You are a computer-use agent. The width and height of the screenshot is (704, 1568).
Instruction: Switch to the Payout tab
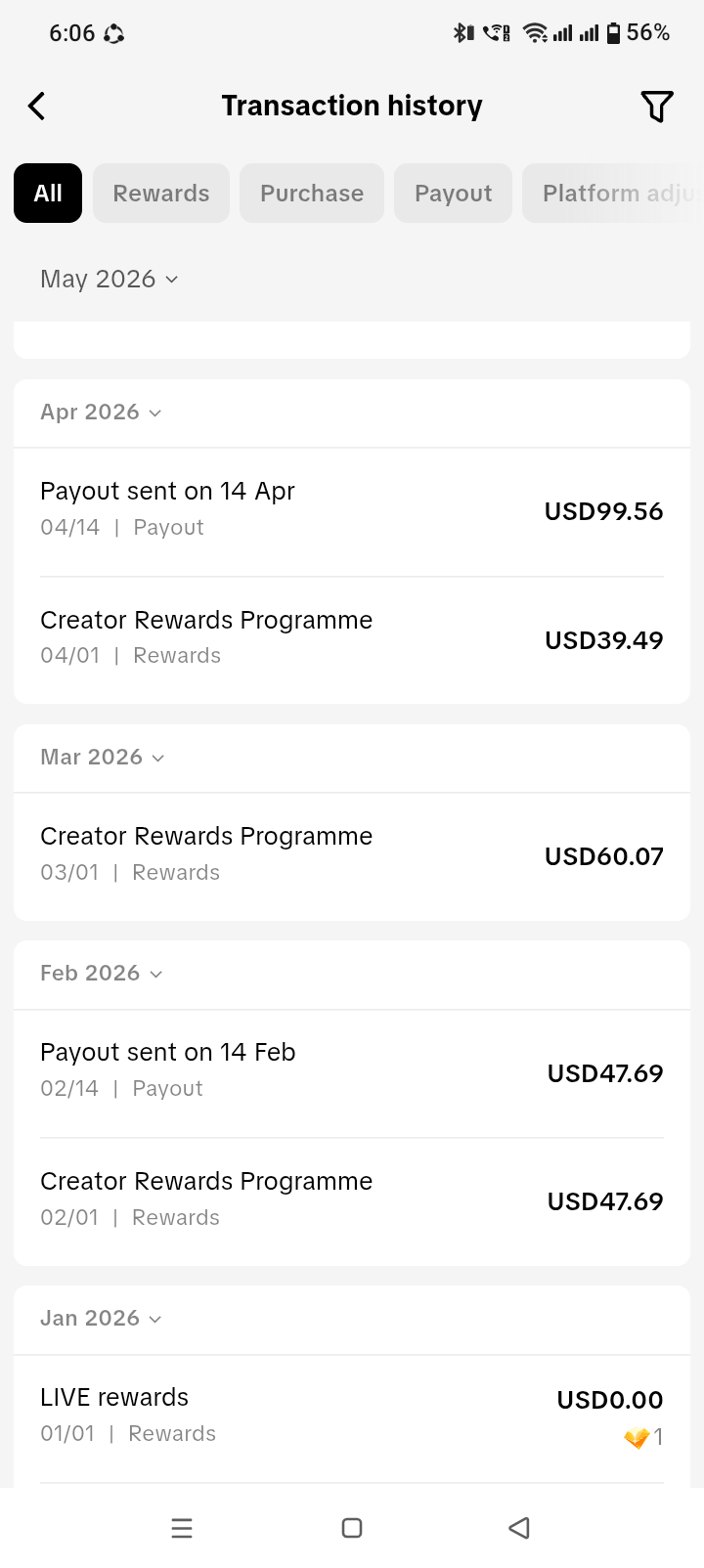click(453, 194)
